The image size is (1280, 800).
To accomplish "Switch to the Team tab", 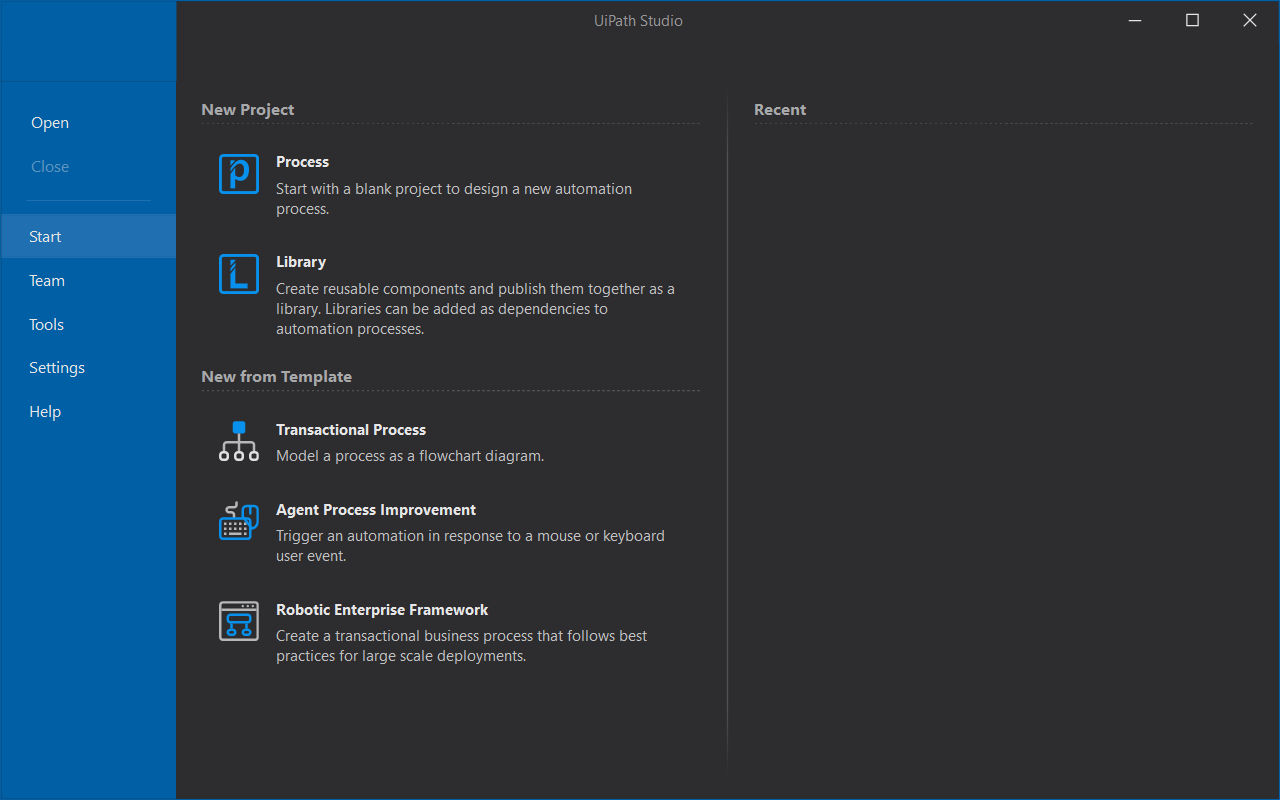I will 47,281.
